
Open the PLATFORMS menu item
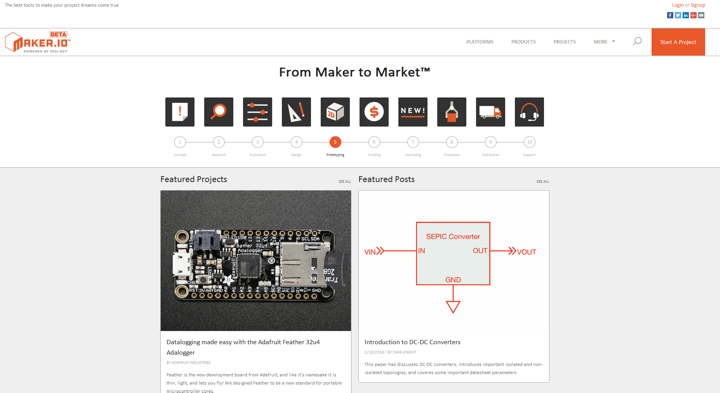coord(480,42)
